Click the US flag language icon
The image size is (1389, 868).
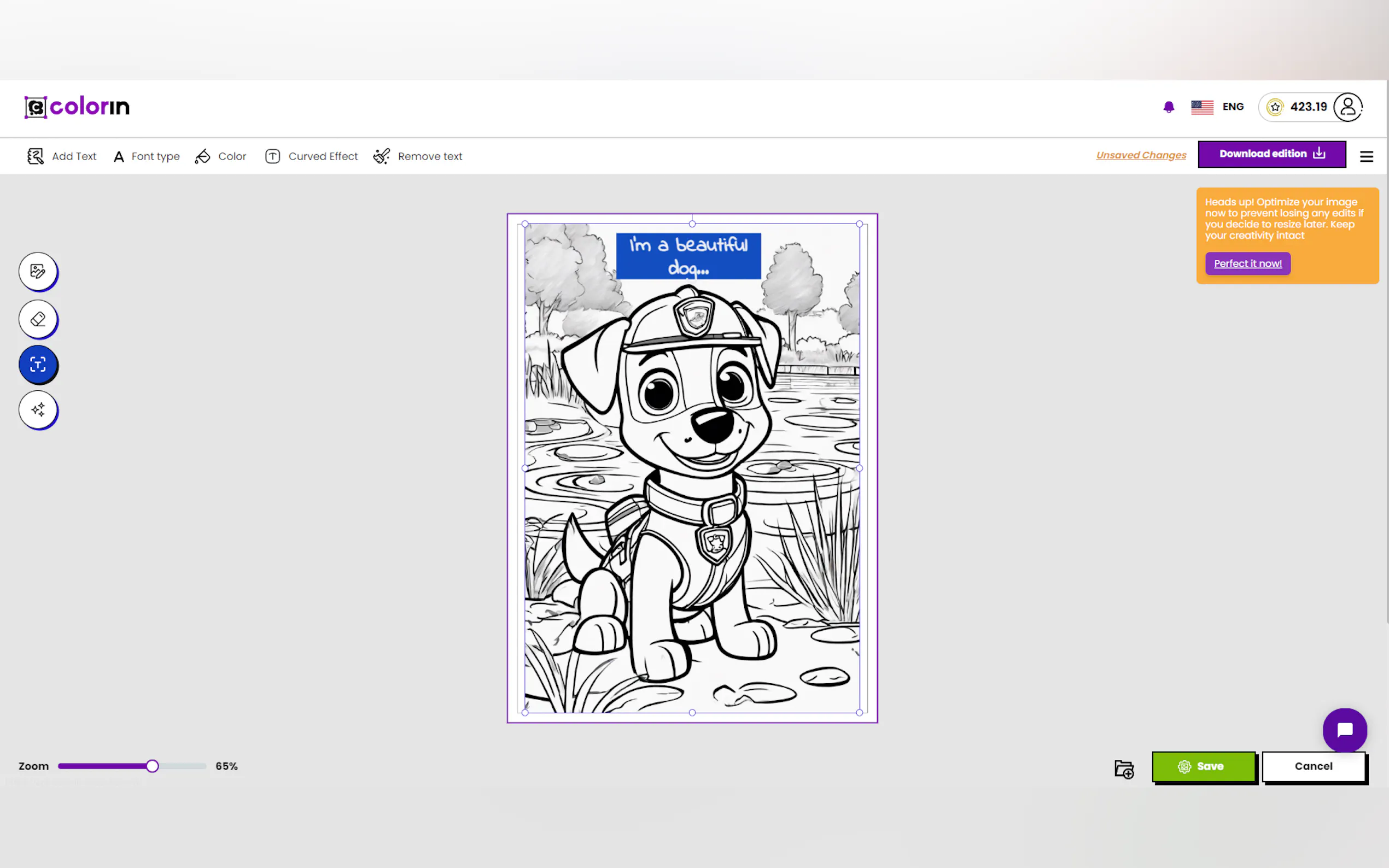1202,107
